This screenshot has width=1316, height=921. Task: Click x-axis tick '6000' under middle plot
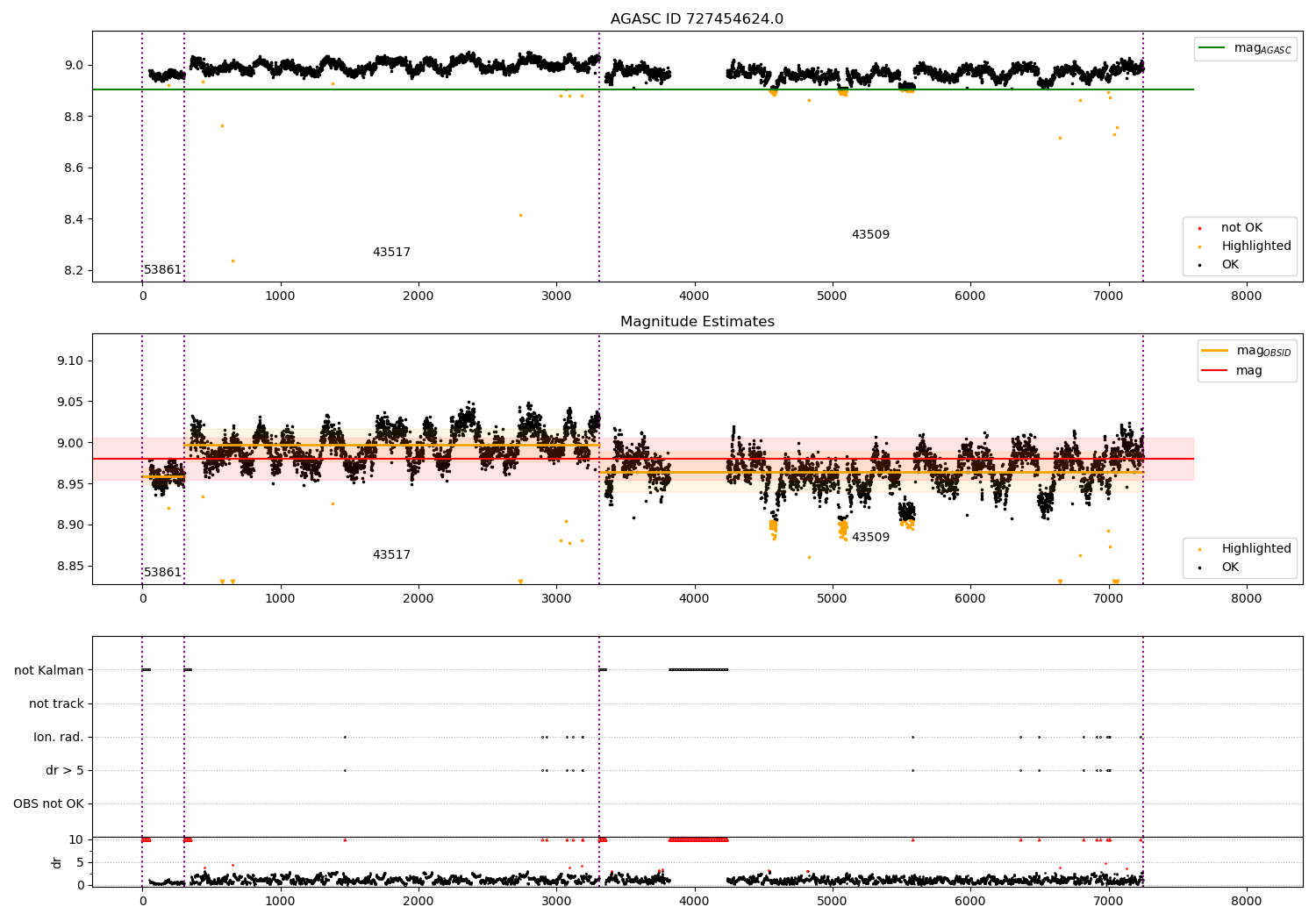970,598
